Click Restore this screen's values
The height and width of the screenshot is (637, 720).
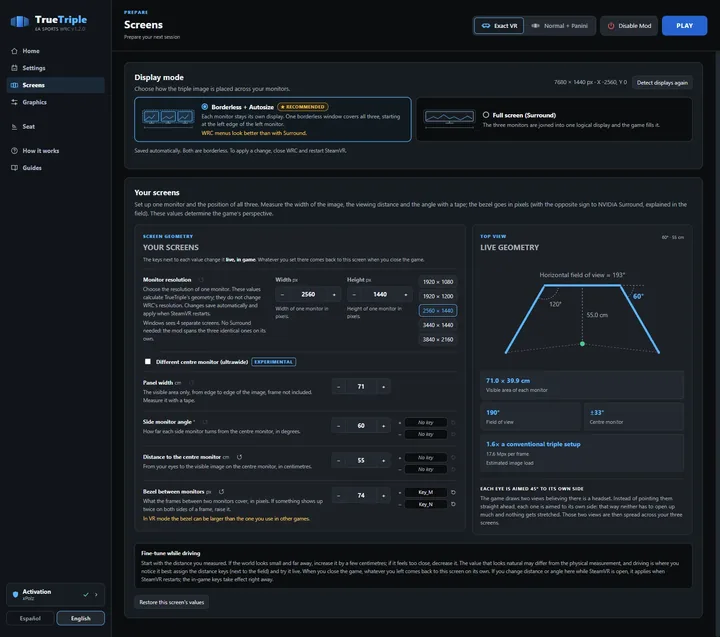(172, 602)
